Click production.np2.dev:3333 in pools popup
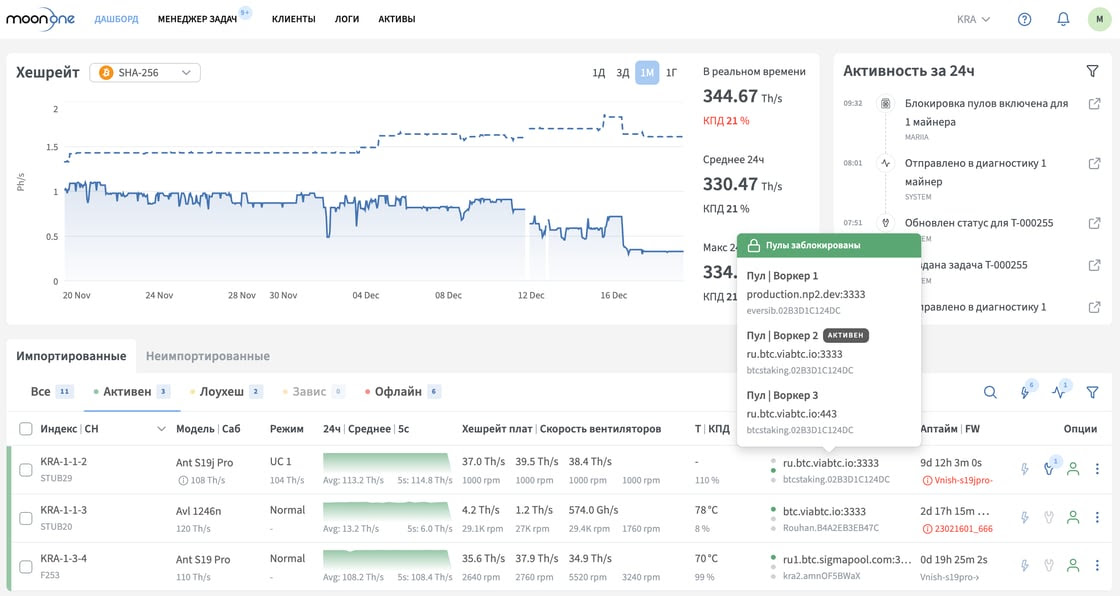Viewport: 1120px width, 596px height. pyautogui.click(x=806, y=294)
